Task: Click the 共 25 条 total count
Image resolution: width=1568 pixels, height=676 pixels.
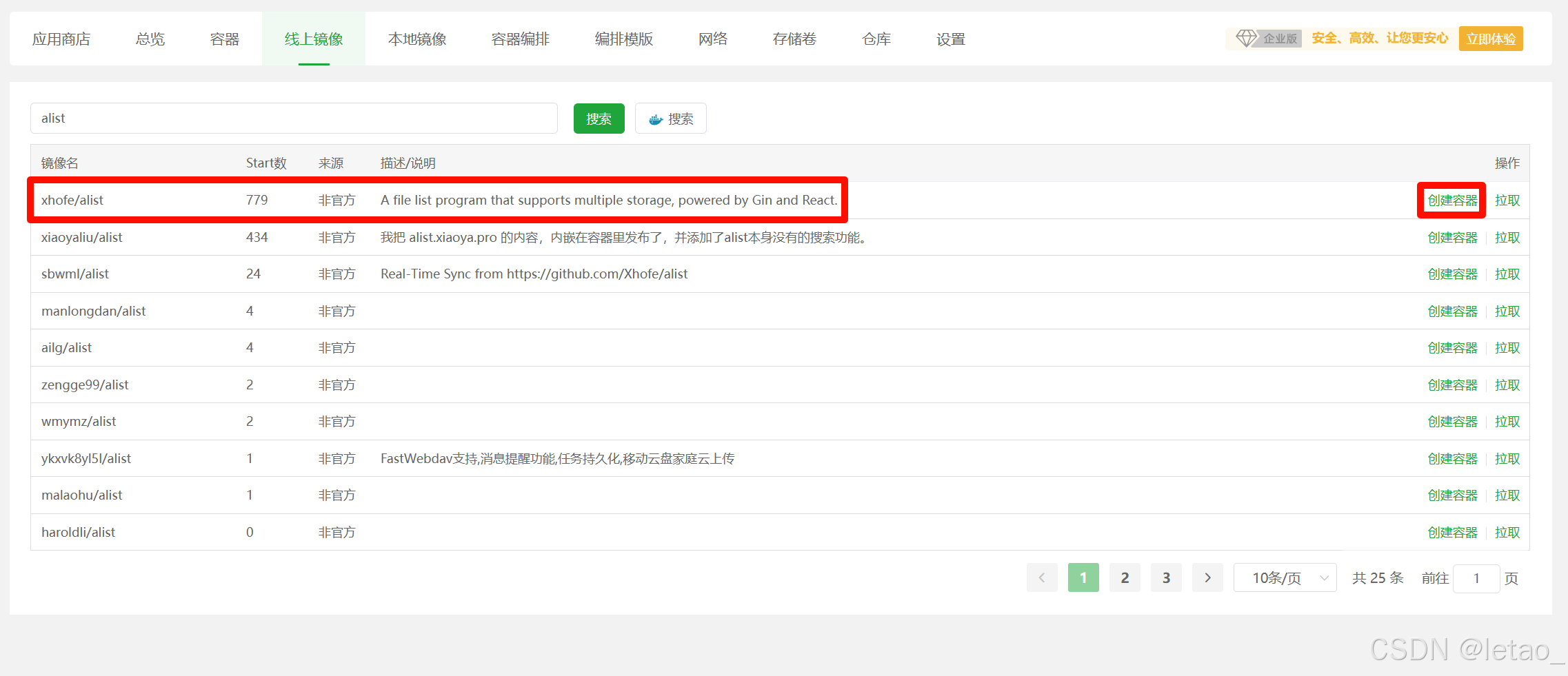Action: pyautogui.click(x=1378, y=578)
